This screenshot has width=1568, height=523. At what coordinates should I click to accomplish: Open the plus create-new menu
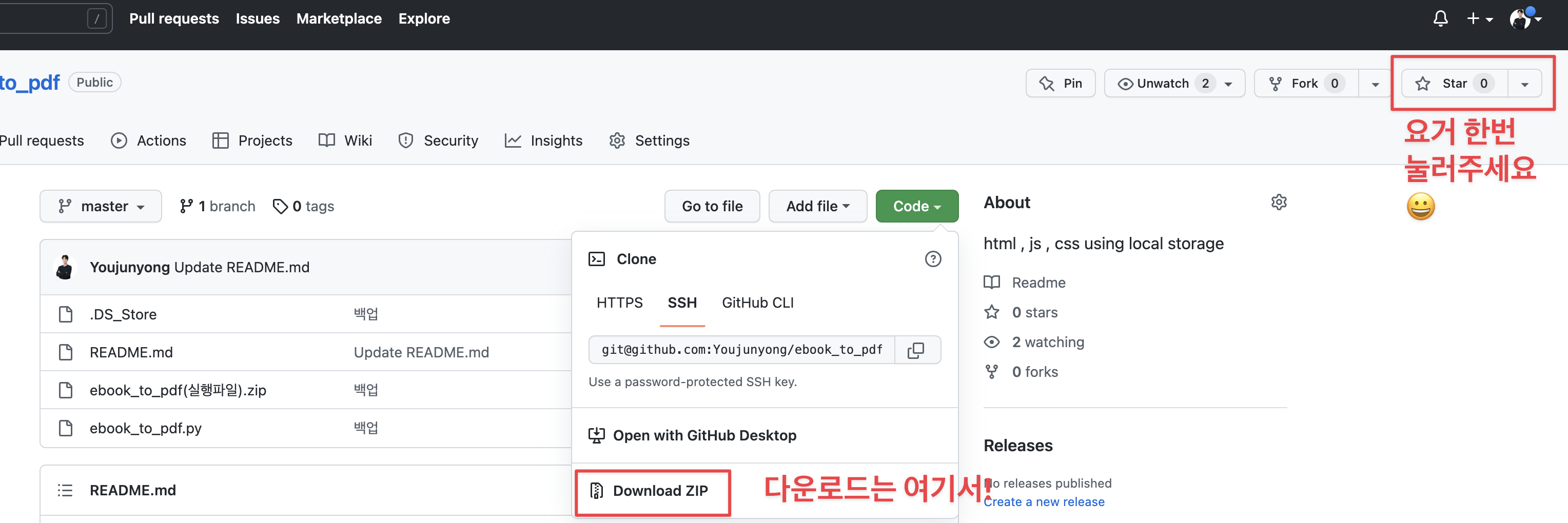[x=1480, y=19]
